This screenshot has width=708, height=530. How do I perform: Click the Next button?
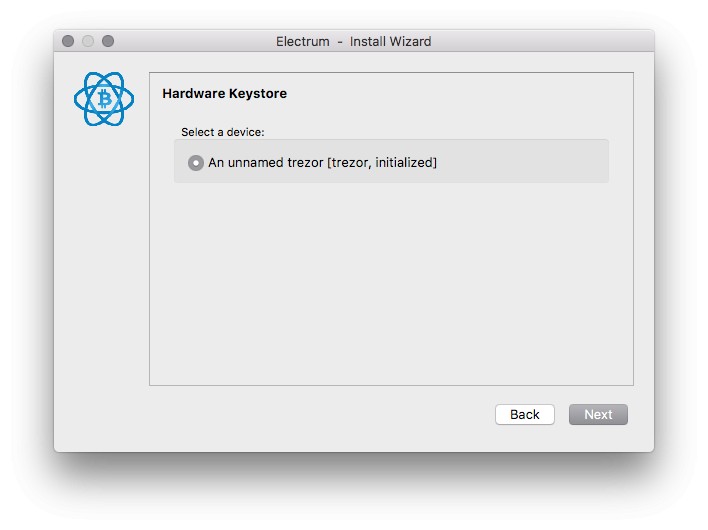tap(598, 414)
